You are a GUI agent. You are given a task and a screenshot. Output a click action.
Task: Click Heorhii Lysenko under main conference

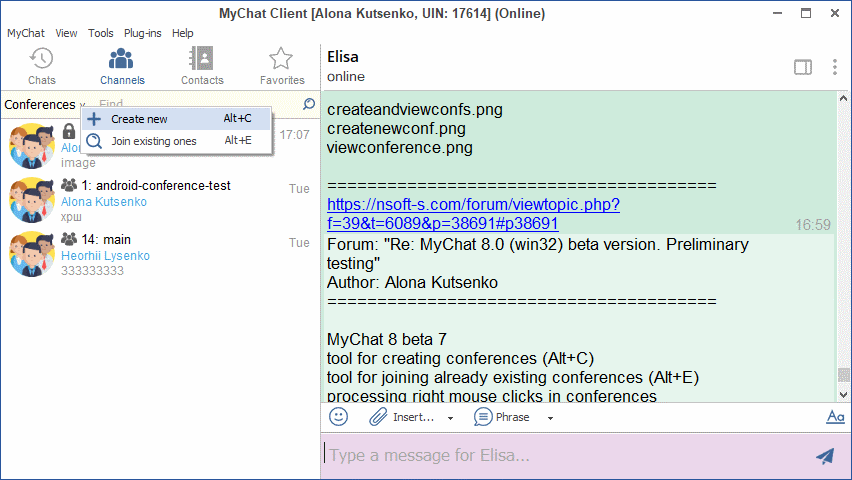coord(105,255)
